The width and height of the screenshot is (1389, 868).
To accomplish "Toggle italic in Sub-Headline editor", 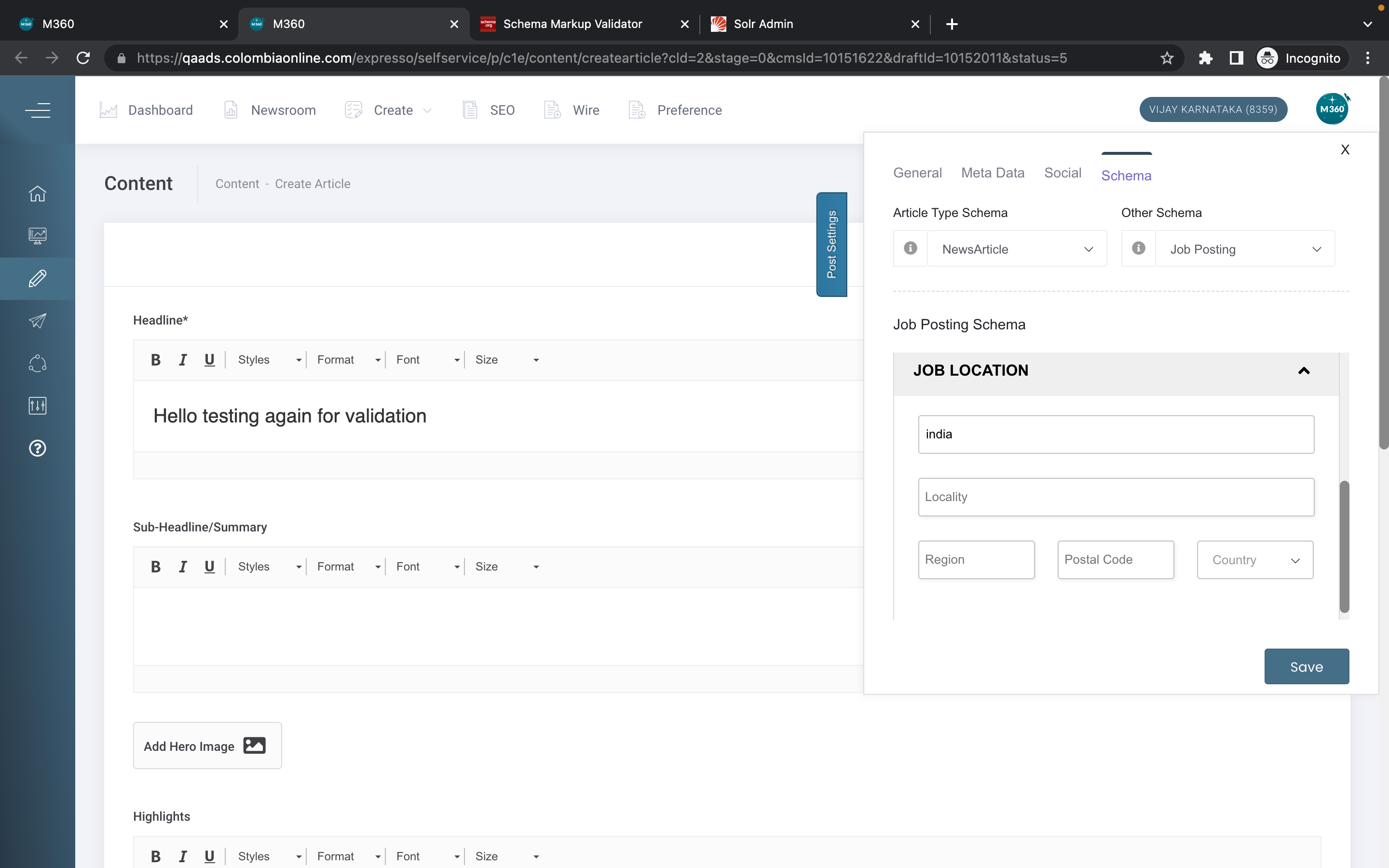I will (x=182, y=567).
